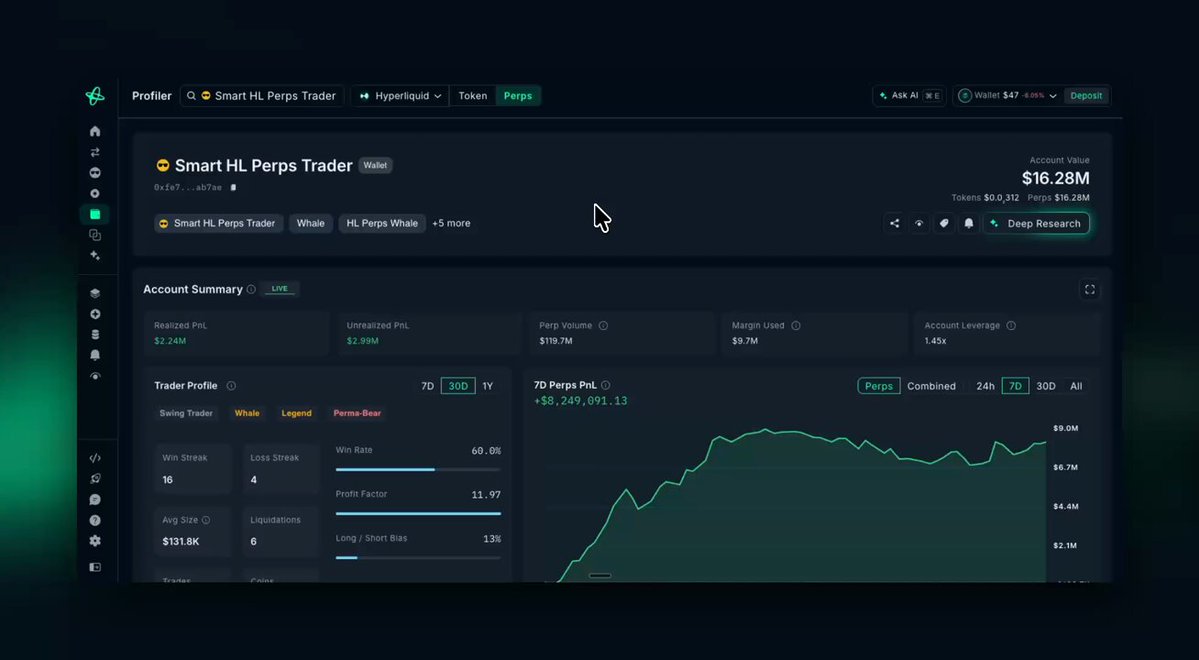Switch Trader Profile range to 1Y
Screen dimensions: 1199x660
pyautogui.click(x=488, y=386)
